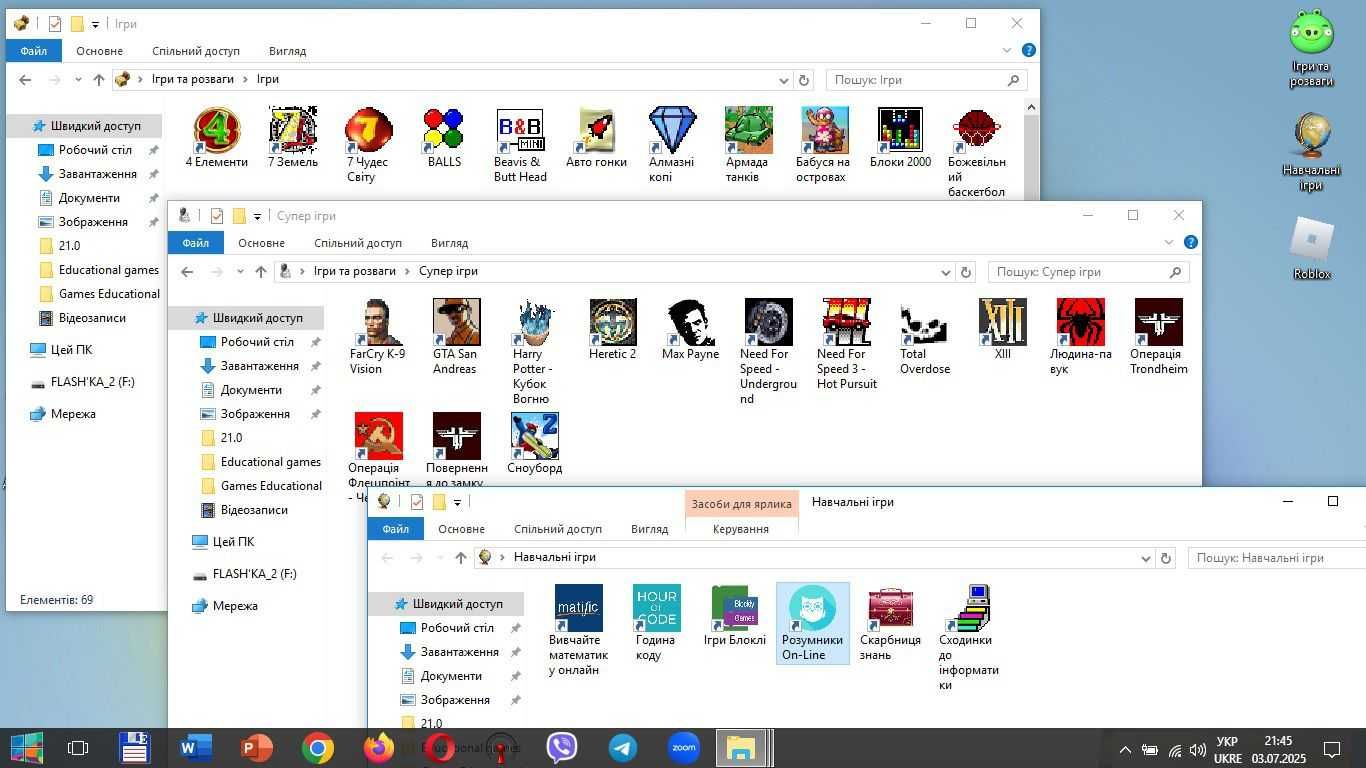The width and height of the screenshot is (1366, 768).
Task: Click Ігри та розваги breadcrumb in Ігри window
Action: 193,79
